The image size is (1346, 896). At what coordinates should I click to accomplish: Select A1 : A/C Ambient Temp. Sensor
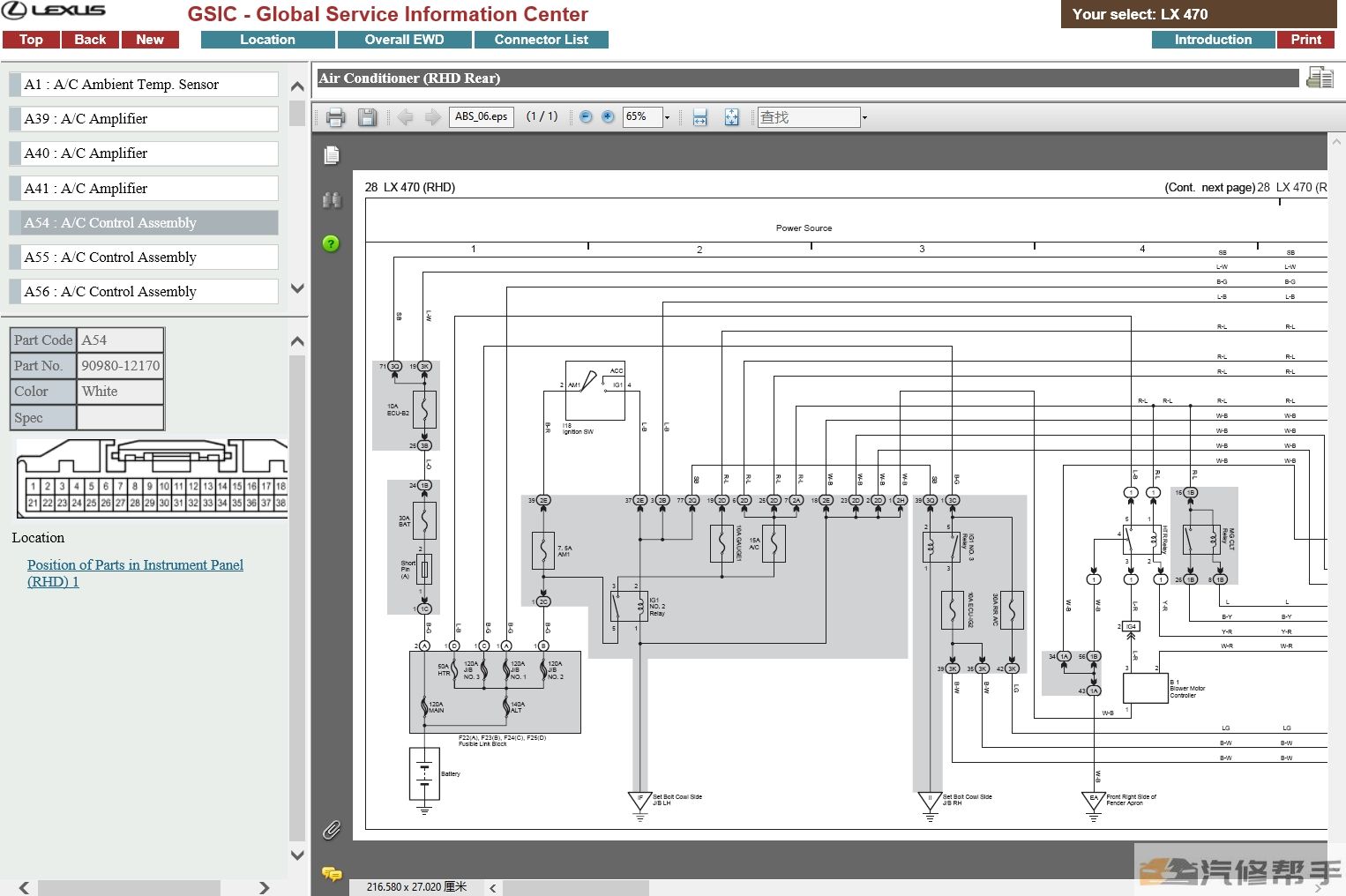144,85
